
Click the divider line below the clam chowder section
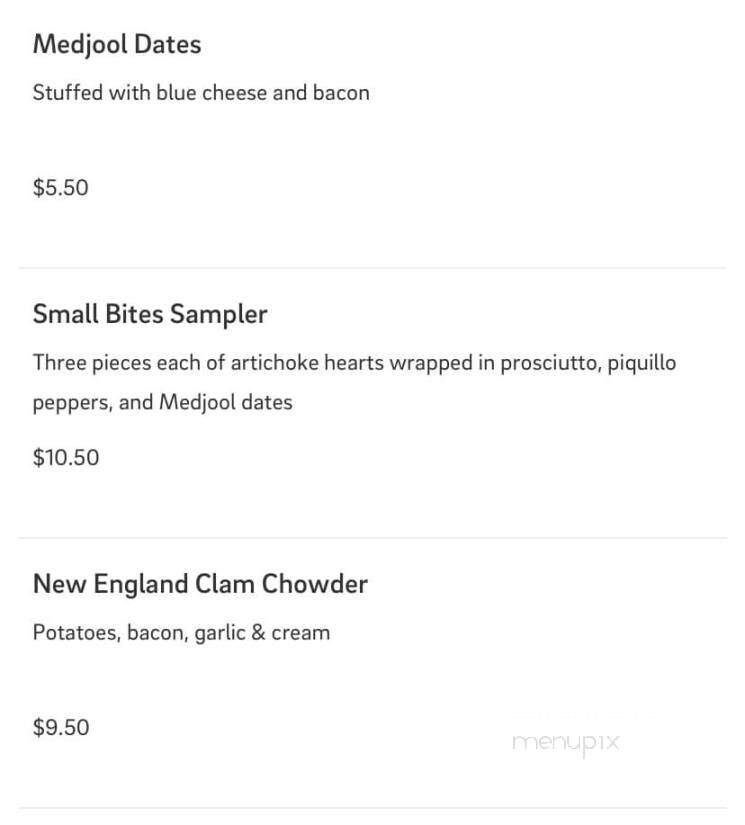click(x=372, y=808)
